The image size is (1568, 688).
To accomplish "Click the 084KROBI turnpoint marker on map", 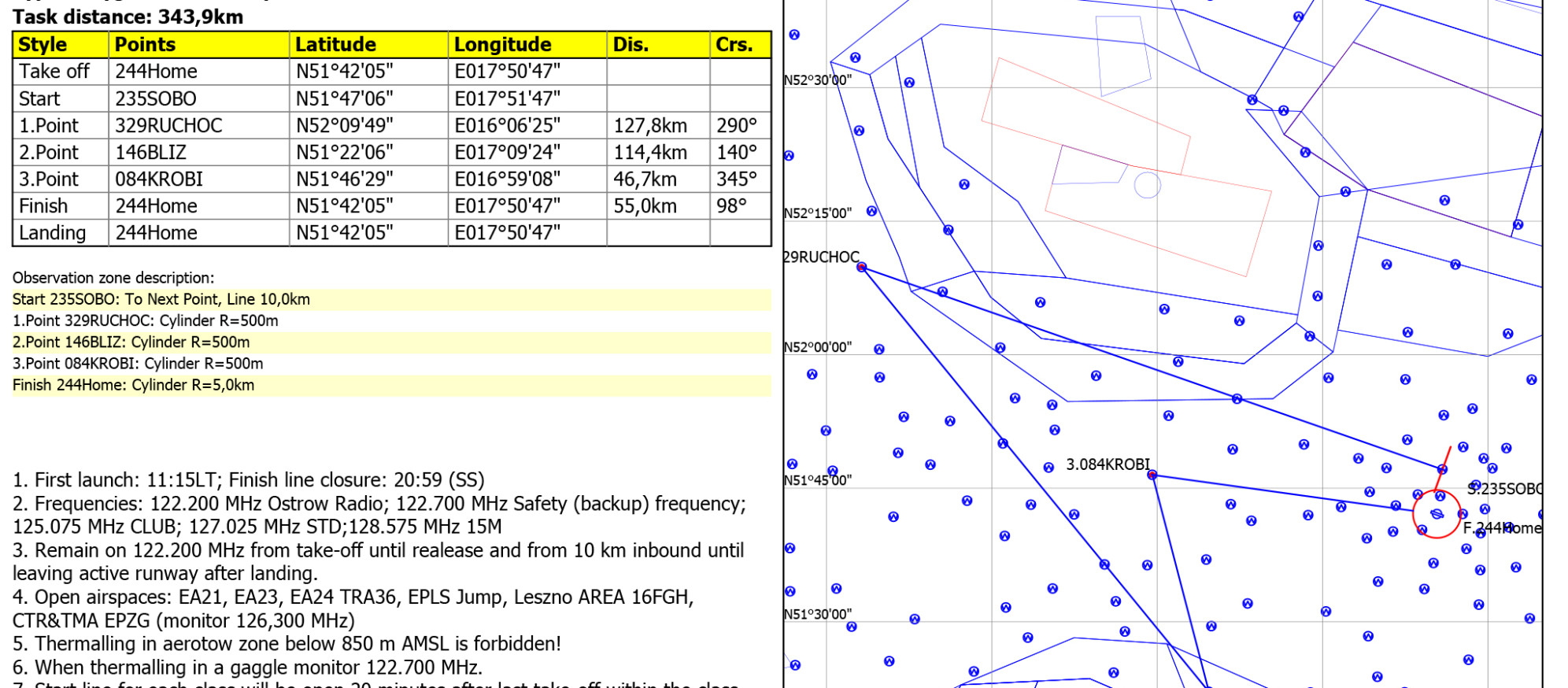I will tap(1152, 475).
